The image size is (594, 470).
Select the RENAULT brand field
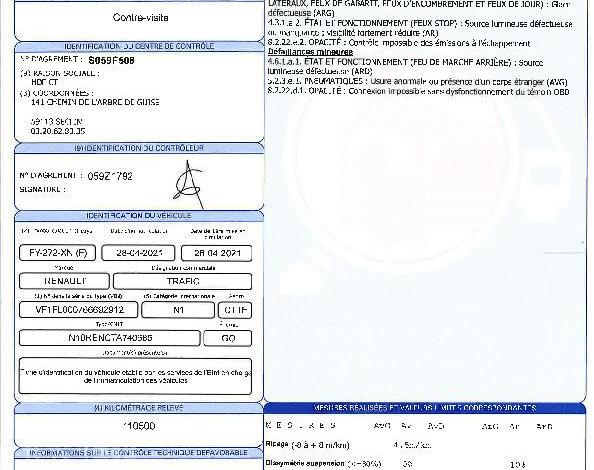(x=64, y=281)
